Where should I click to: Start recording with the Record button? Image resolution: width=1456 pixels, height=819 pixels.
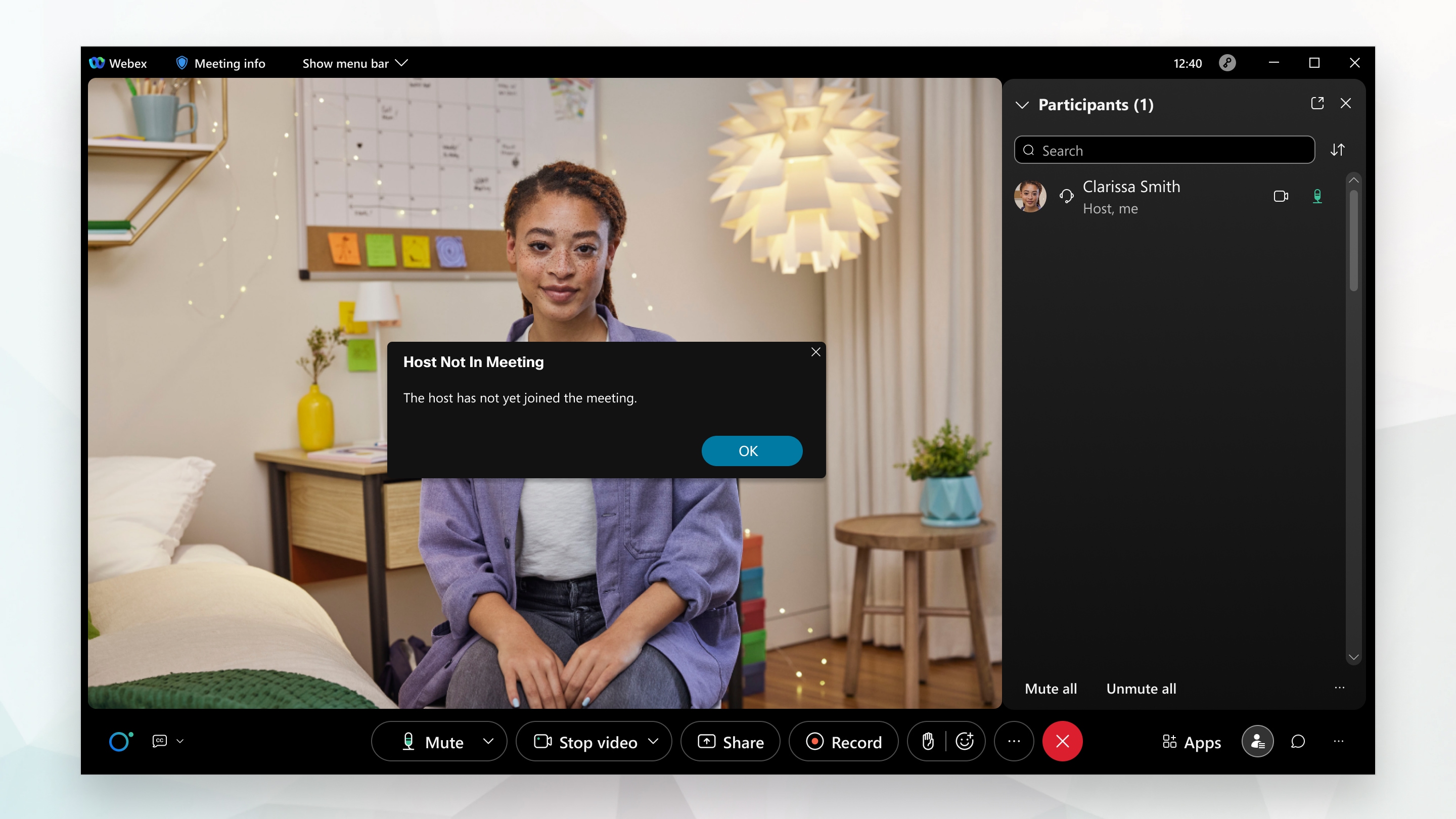[843, 742]
